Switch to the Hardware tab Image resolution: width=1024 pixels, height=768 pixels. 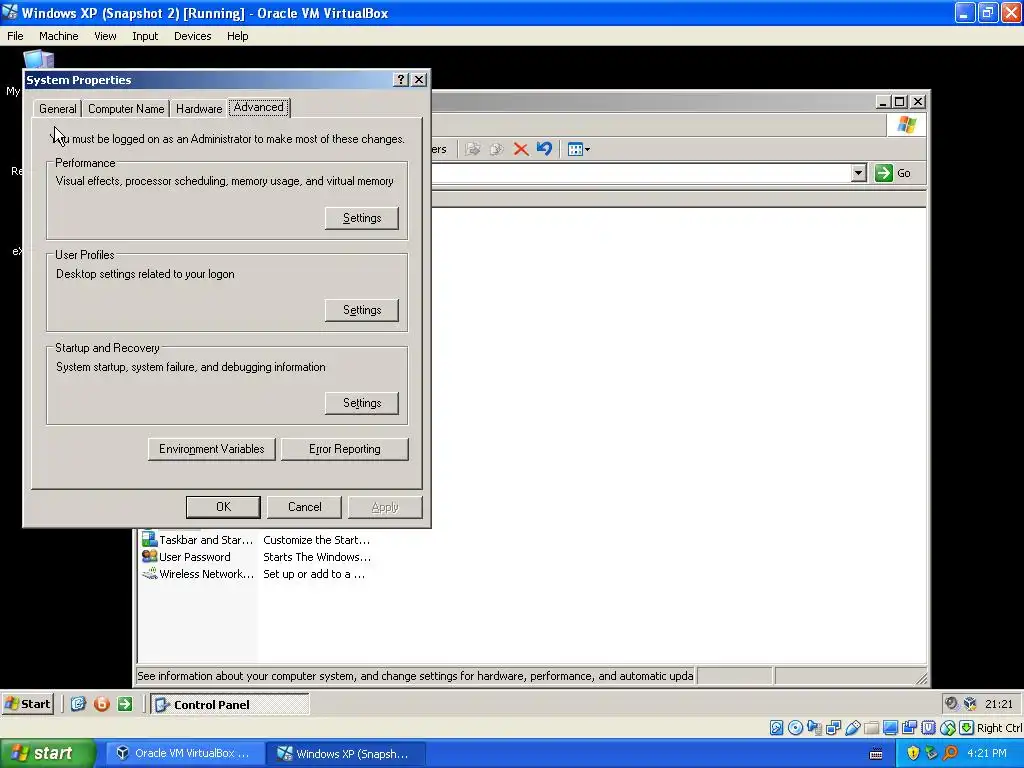pyautogui.click(x=199, y=109)
